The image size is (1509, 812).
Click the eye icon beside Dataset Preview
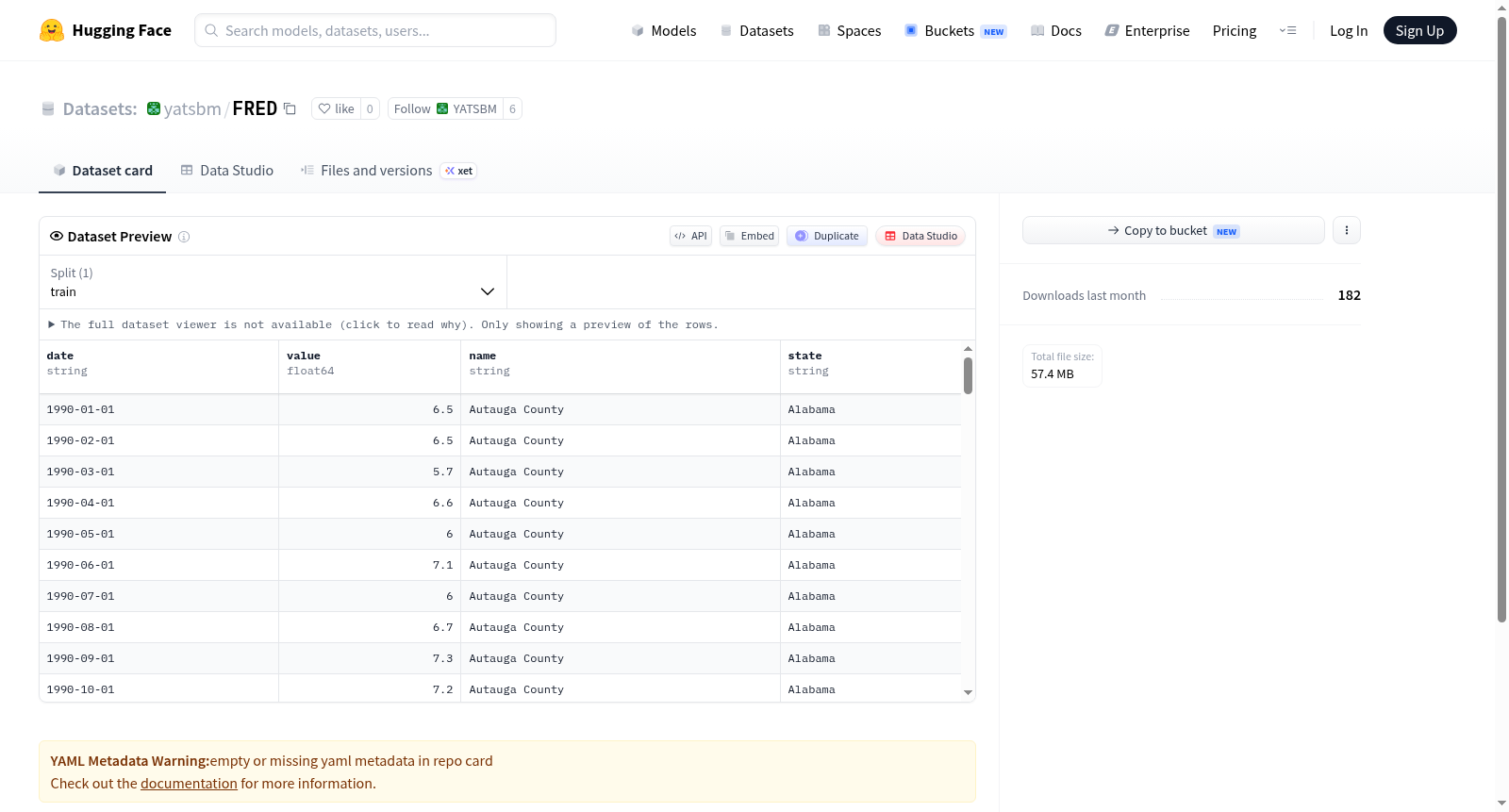tap(57, 236)
